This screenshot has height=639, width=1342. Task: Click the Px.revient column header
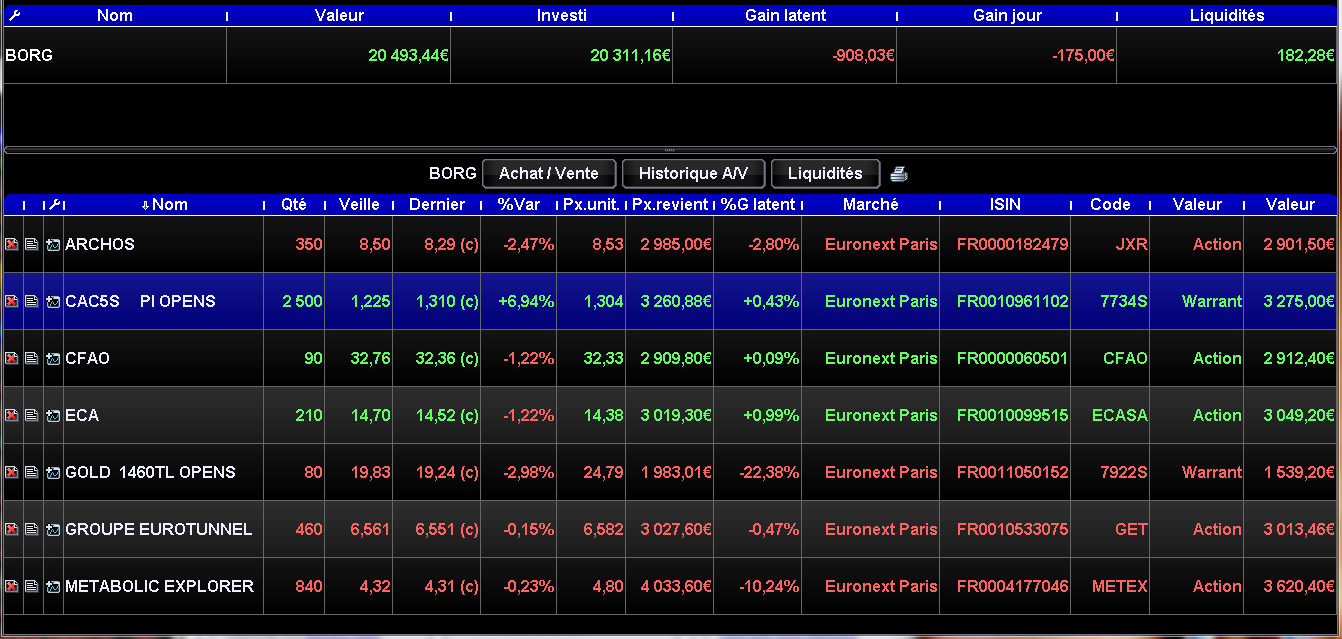pos(670,204)
